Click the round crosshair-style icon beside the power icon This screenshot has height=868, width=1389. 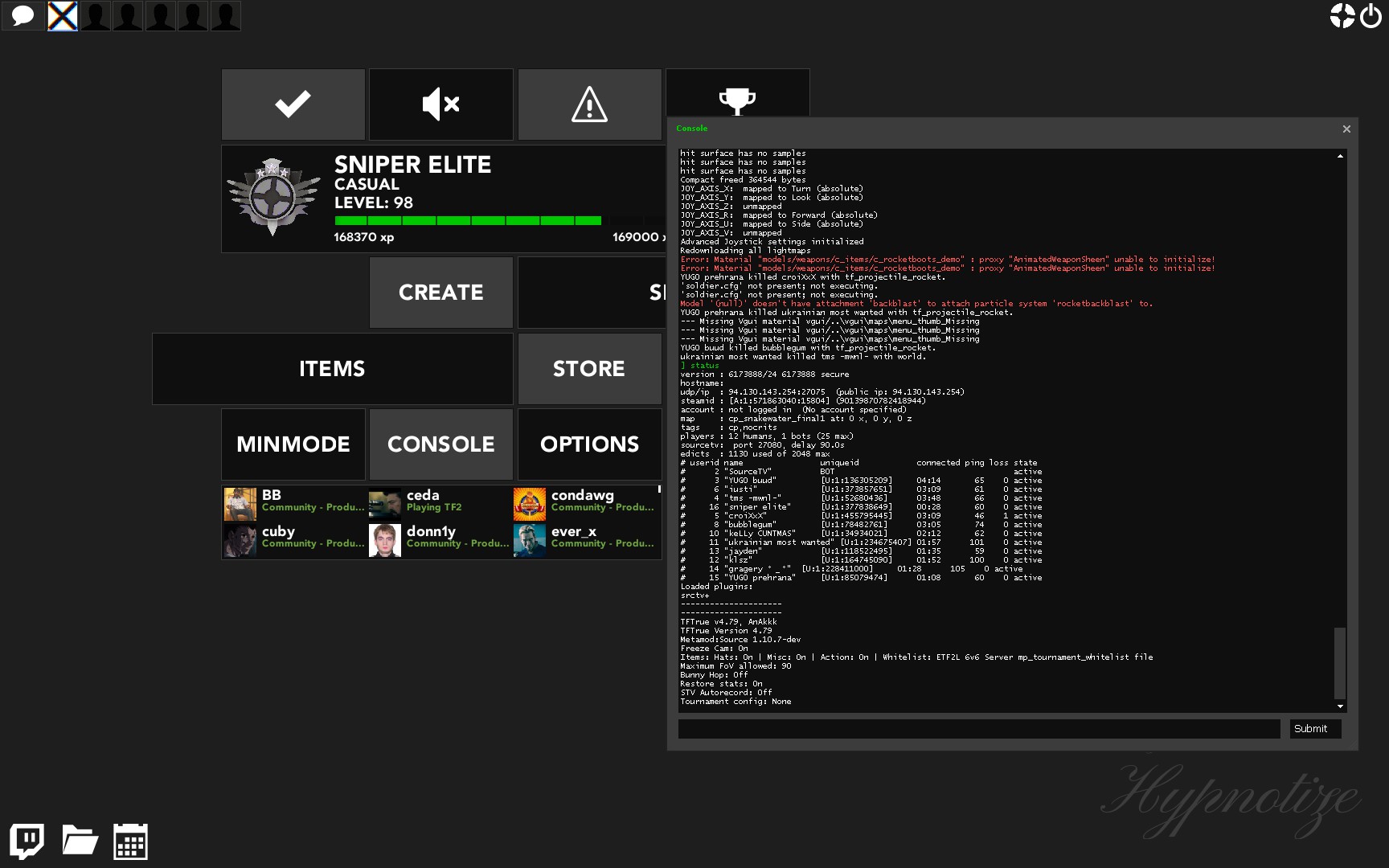[x=1342, y=15]
